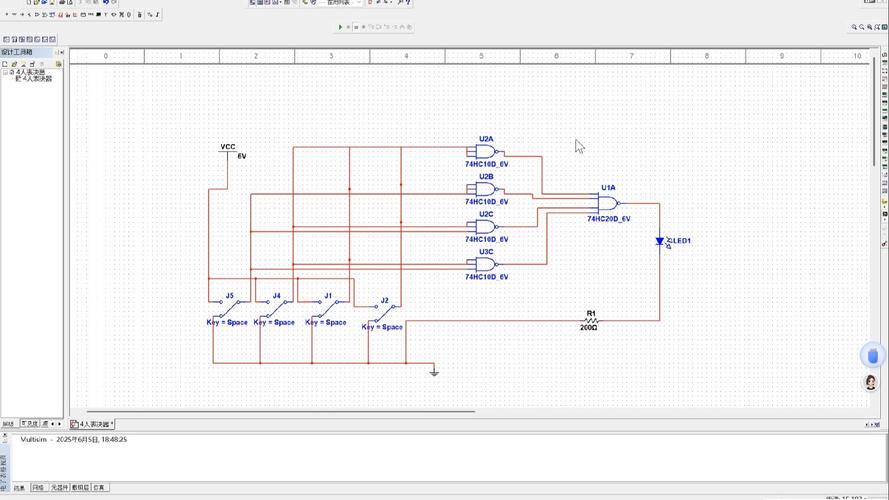The height and width of the screenshot is (500, 889).
Task: Click the horizontal scrollbar under the schematic
Action: click(x=280, y=411)
